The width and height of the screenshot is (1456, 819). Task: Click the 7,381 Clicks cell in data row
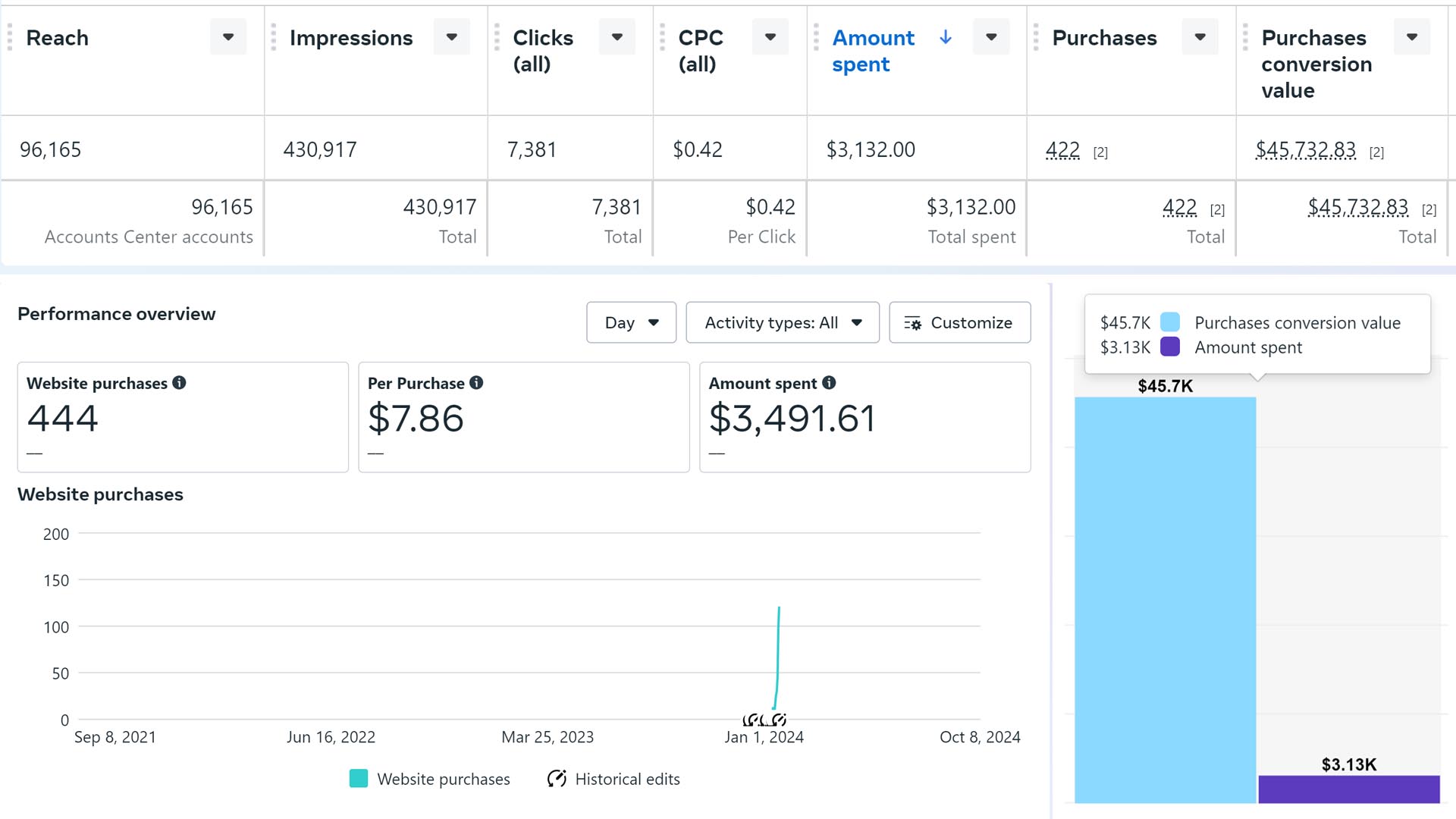(x=532, y=149)
